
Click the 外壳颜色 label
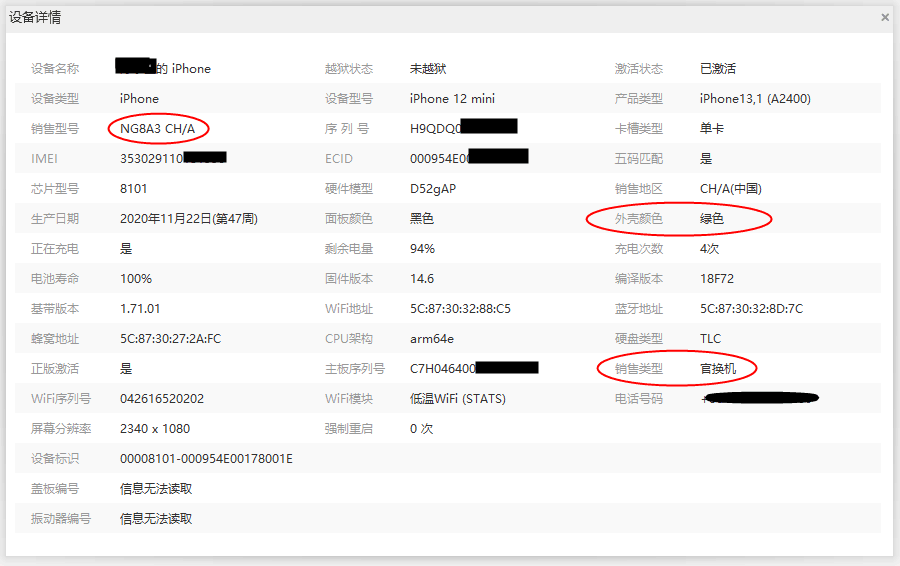pyautogui.click(x=638, y=219)
